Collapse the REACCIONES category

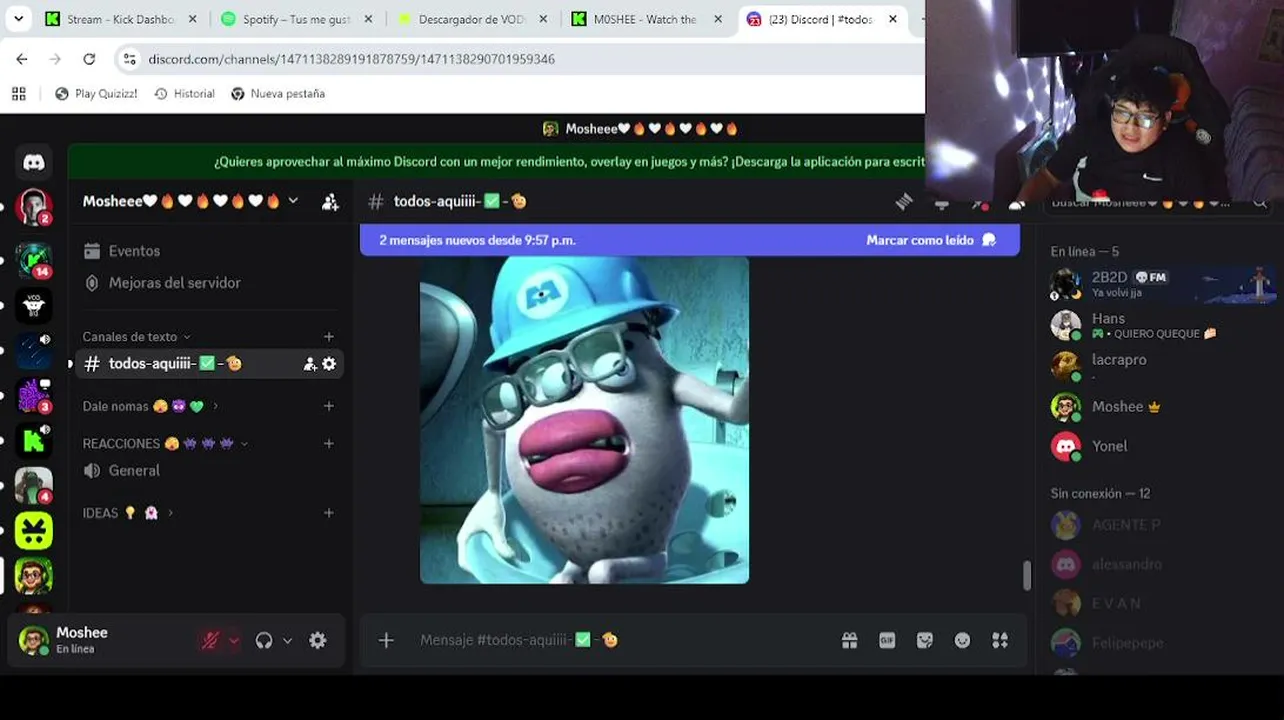pyautogui.click(x=165, y=443)
